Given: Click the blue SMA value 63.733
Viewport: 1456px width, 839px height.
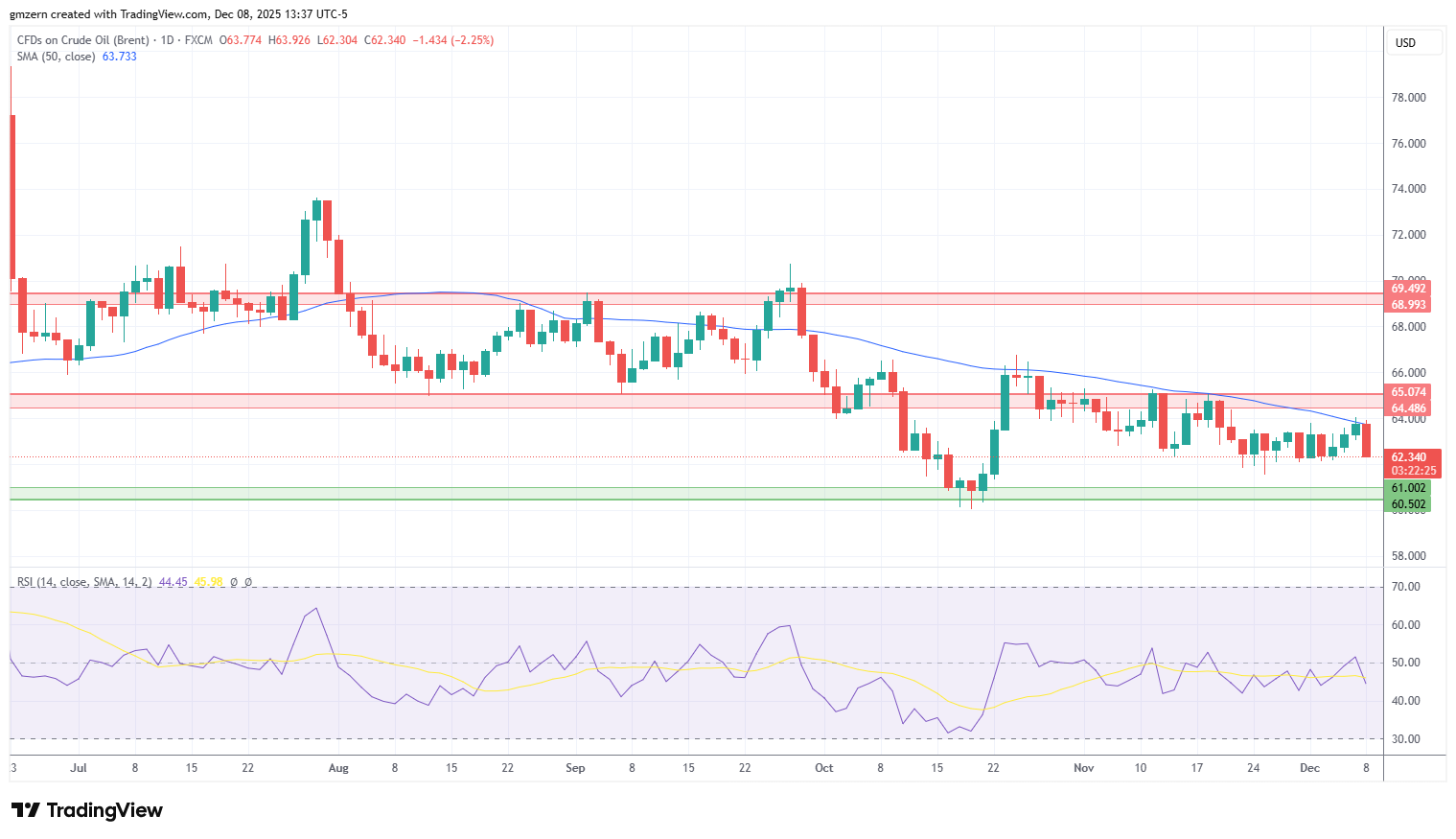Looking at the screenshot, I should pyautogui.click(x=120, y=57).
